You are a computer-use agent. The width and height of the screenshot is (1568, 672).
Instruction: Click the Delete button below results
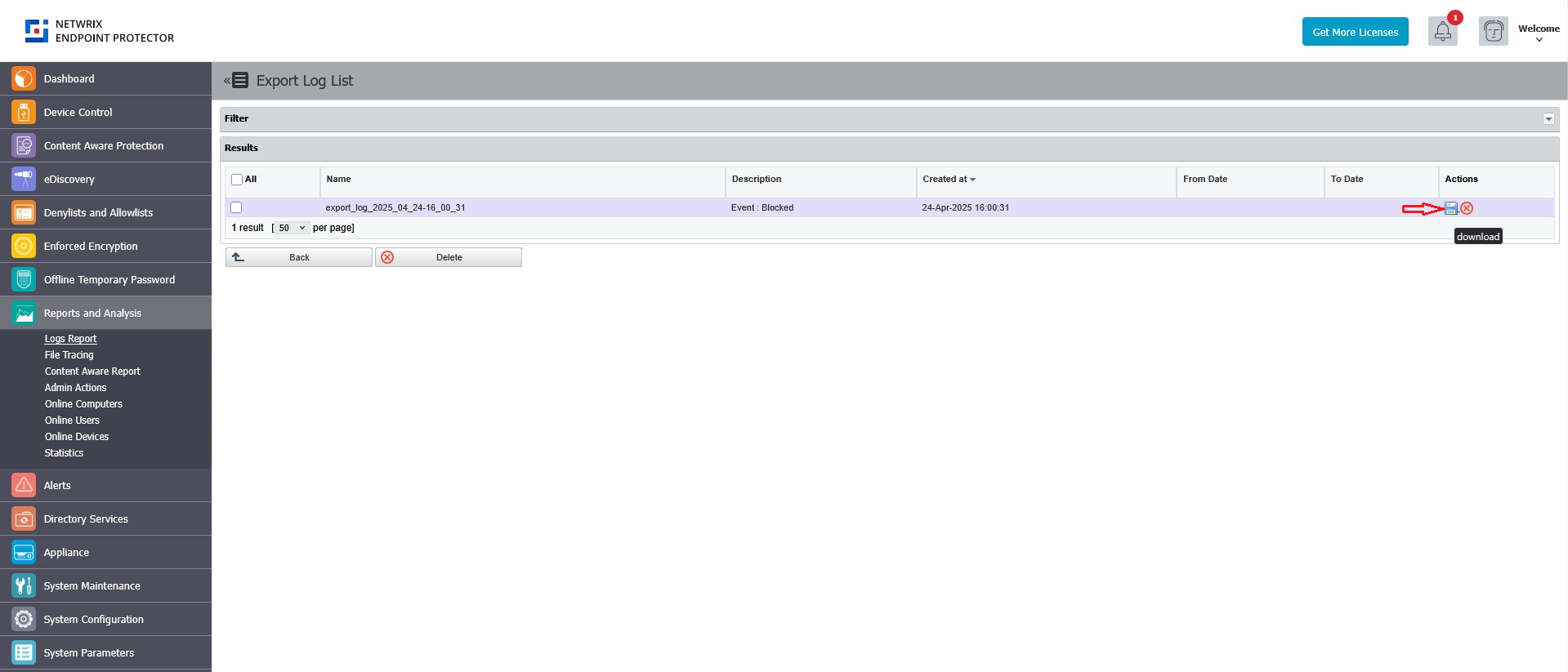tap(449, 257)
